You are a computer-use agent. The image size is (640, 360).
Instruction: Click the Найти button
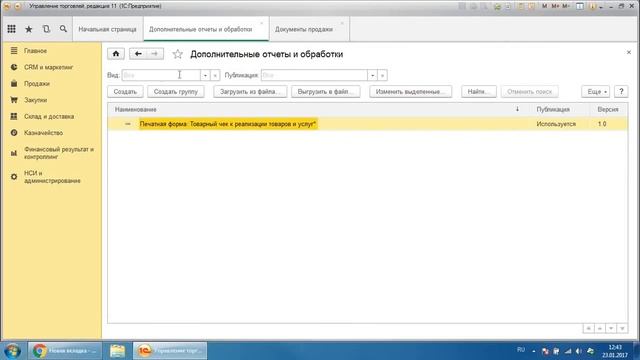(x=479, y=91)
